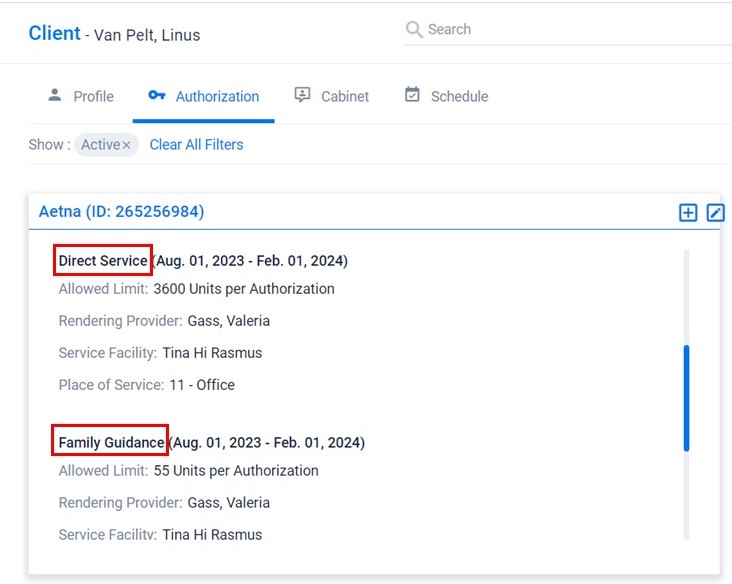Add a new authorization with plus icon
Image resolution: width=732 pixels, height=584 pixels.
point(688,212)
